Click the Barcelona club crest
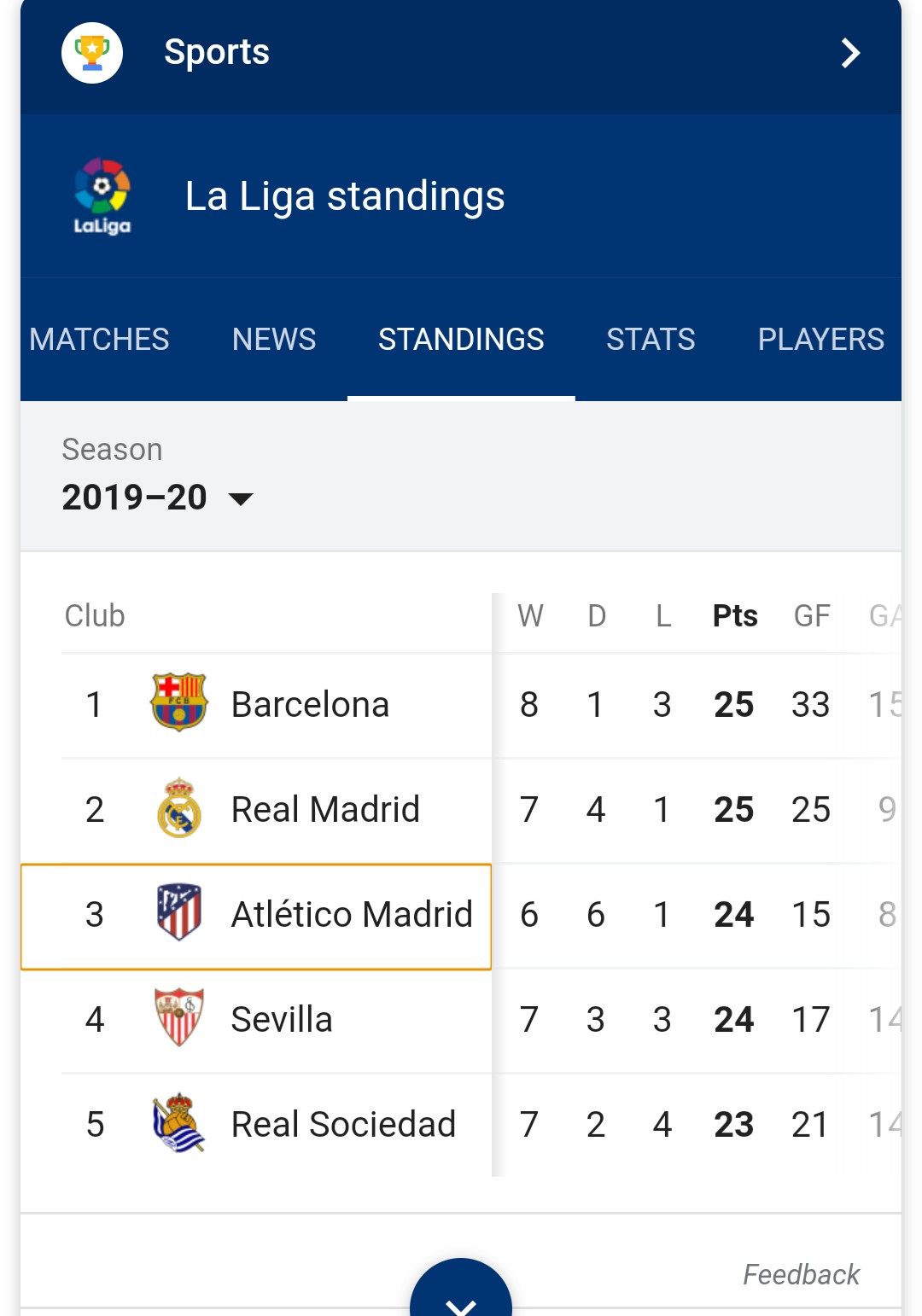This screenshot has width=922, height=1316. [179, 702]
